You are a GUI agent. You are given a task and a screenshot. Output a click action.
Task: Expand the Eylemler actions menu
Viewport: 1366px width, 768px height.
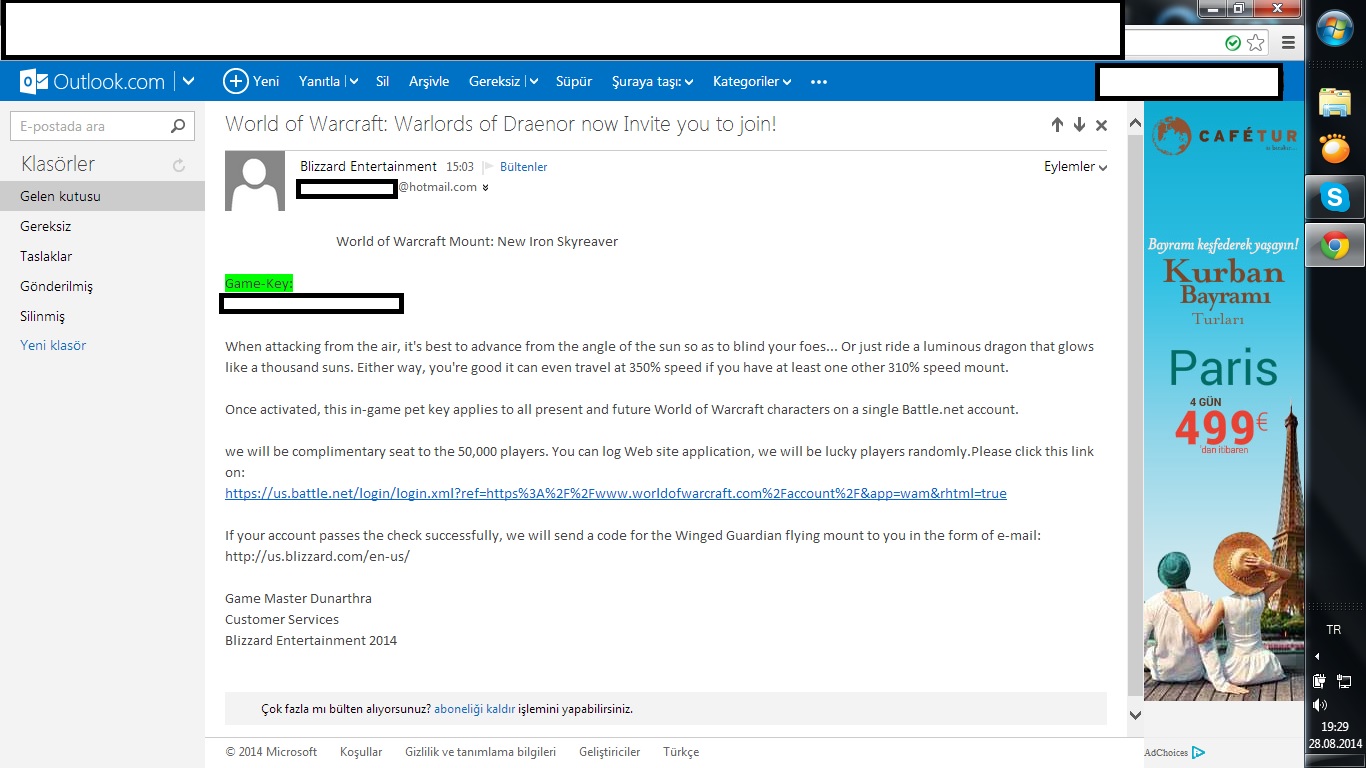pyautogui.click(x=1075, y=167)
